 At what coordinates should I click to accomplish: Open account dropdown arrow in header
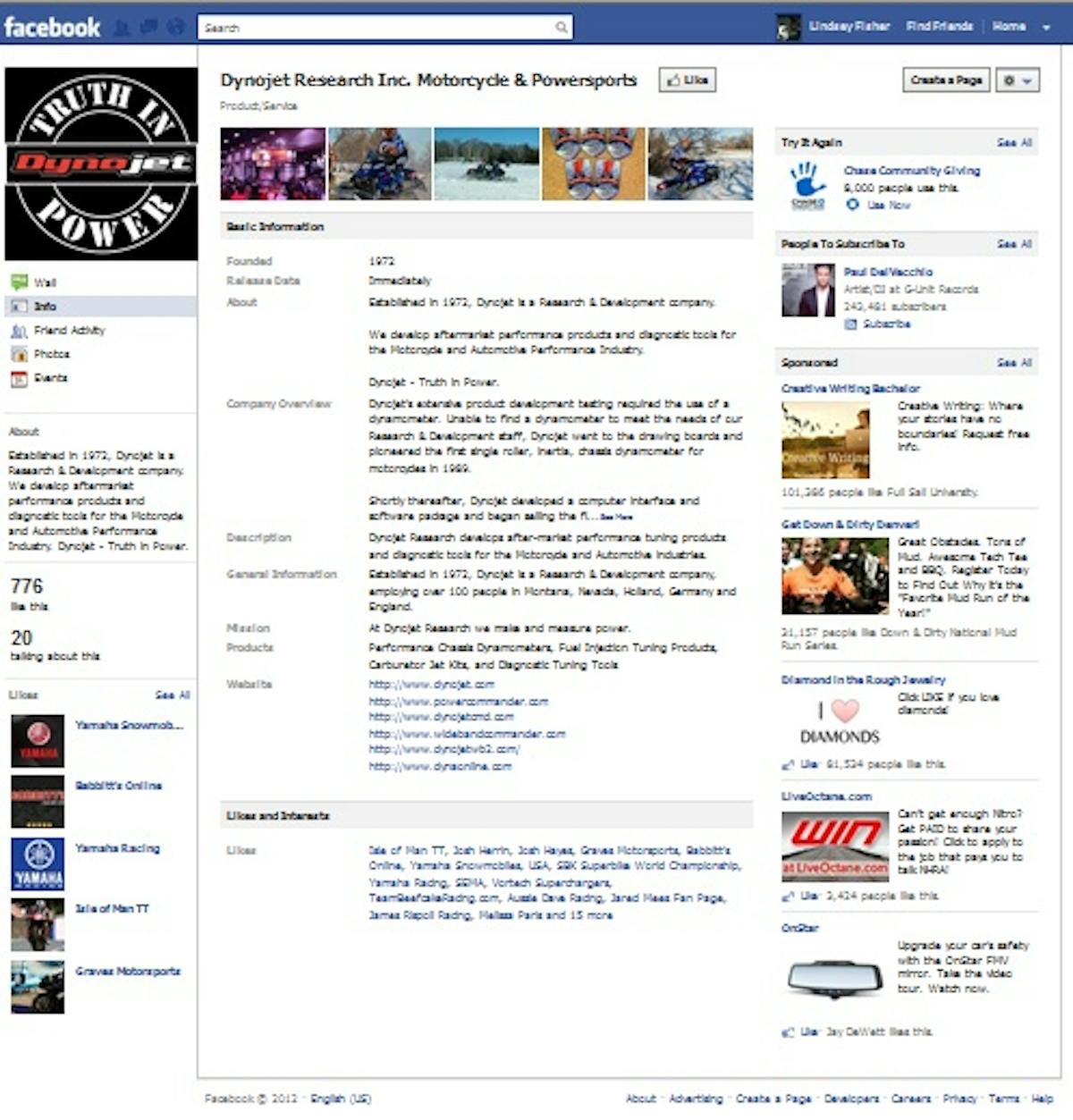coord(1046,28)
